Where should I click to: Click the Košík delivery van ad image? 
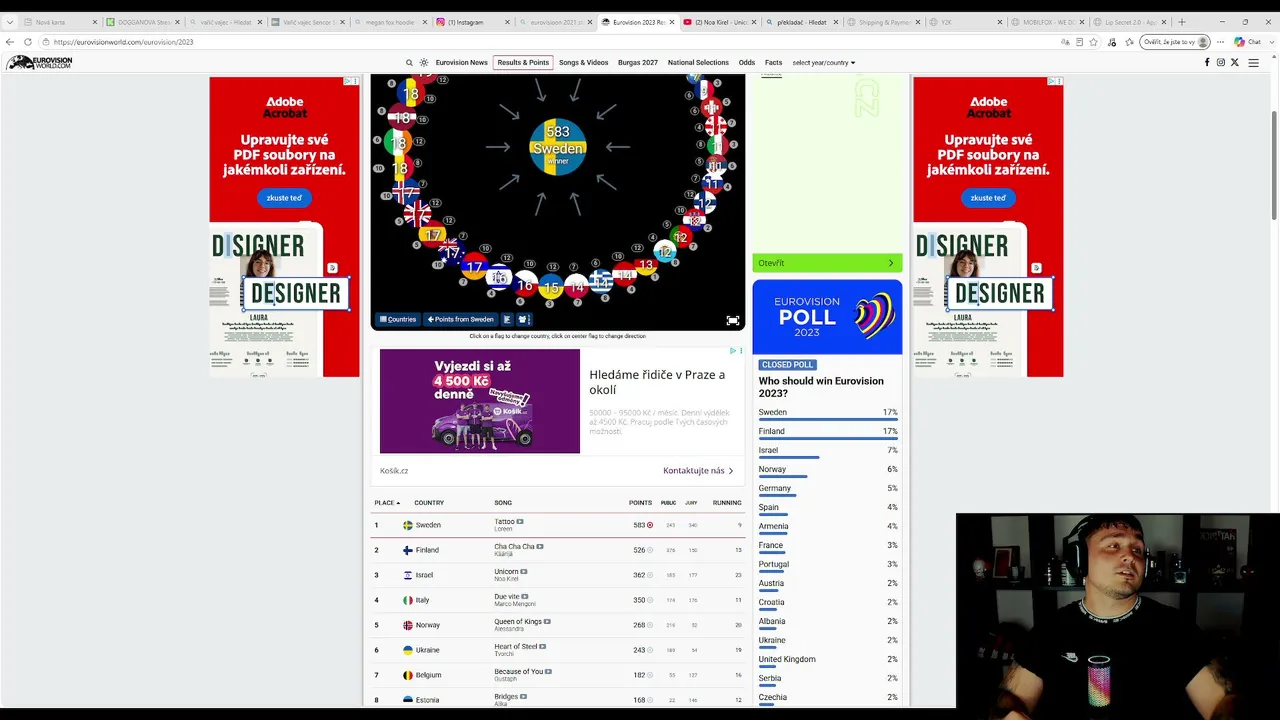pyautogui.click(x=480, y=401)
